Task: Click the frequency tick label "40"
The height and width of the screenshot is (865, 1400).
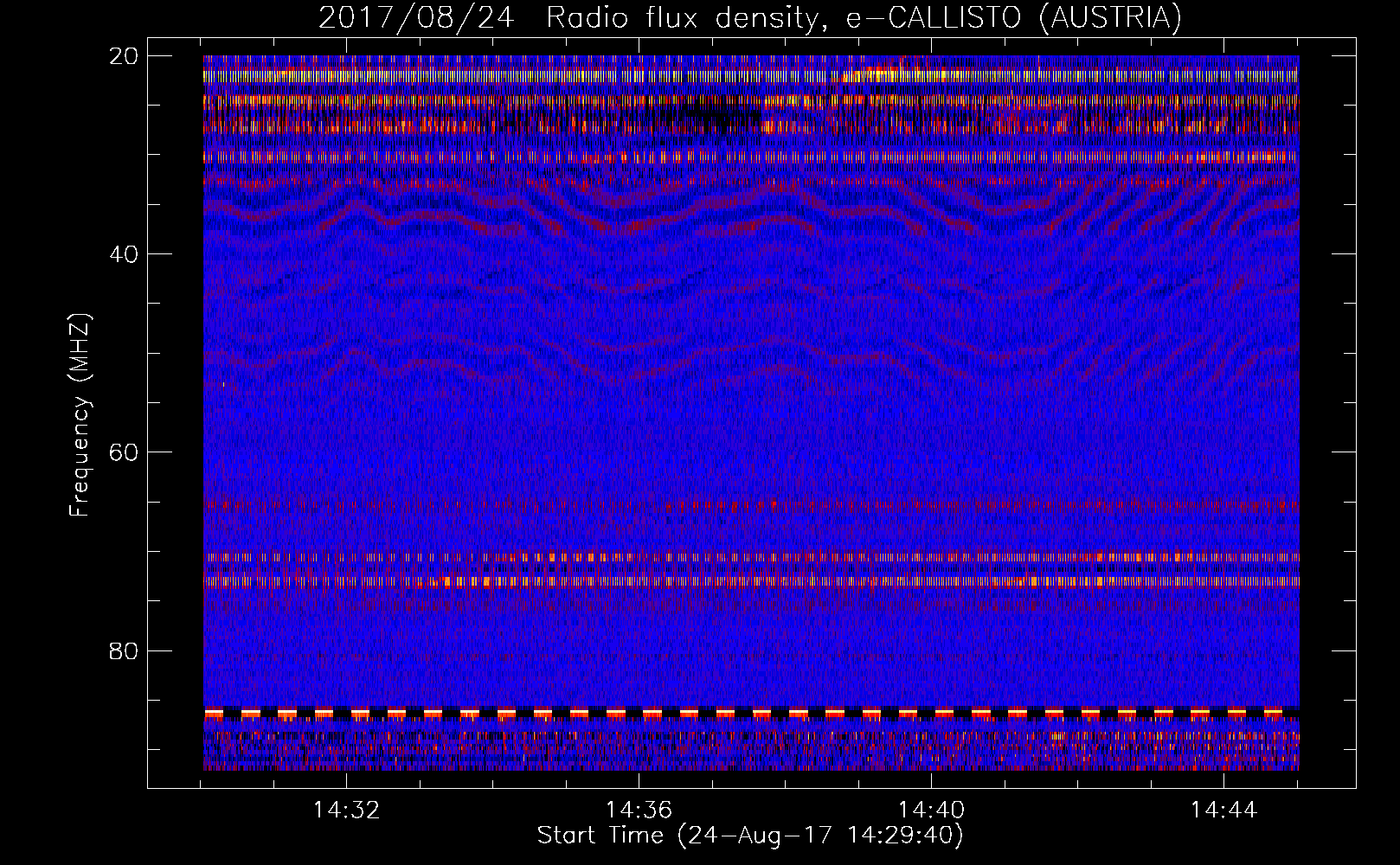Action: 125,253
